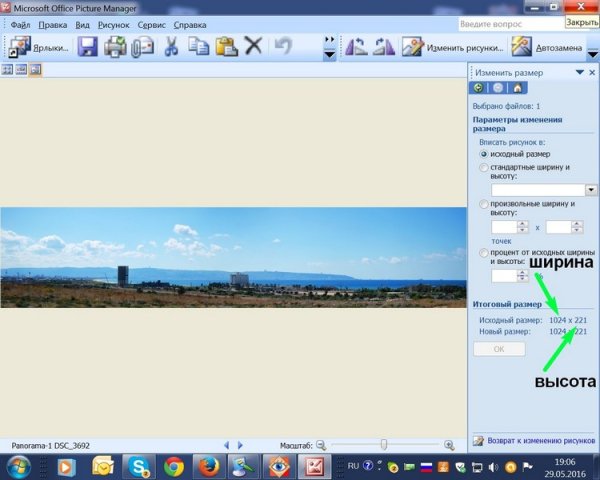Image resolution: width=600 pixels, height=480 pixels.
Task: Switch to single picture view icon
Action: (x=35, y=69)
